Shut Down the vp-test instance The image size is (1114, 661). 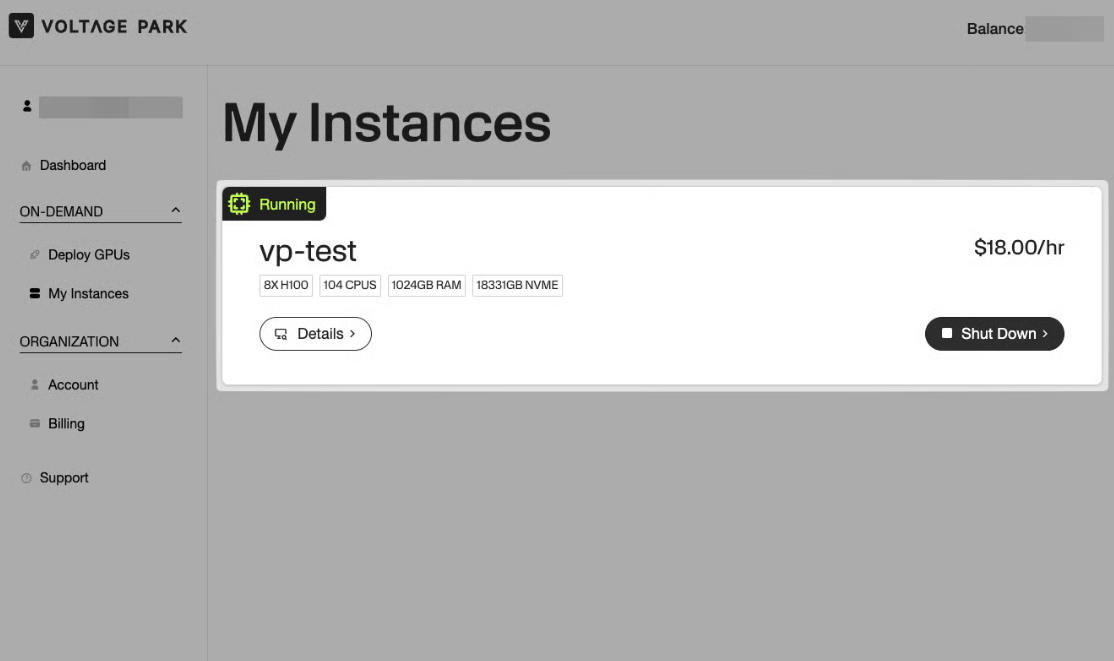point(994,334)
